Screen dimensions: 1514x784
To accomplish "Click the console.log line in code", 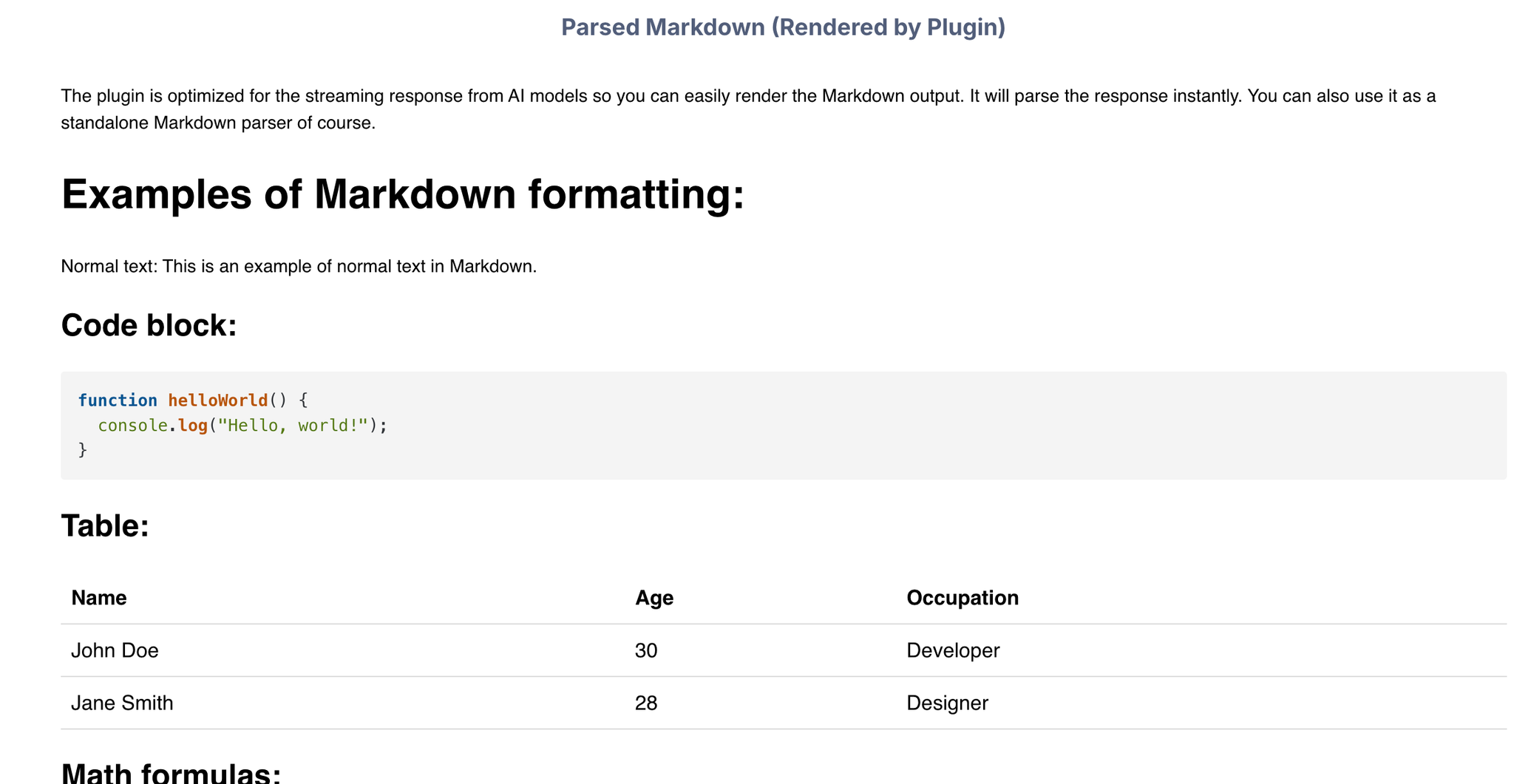I will pos(242,426).
